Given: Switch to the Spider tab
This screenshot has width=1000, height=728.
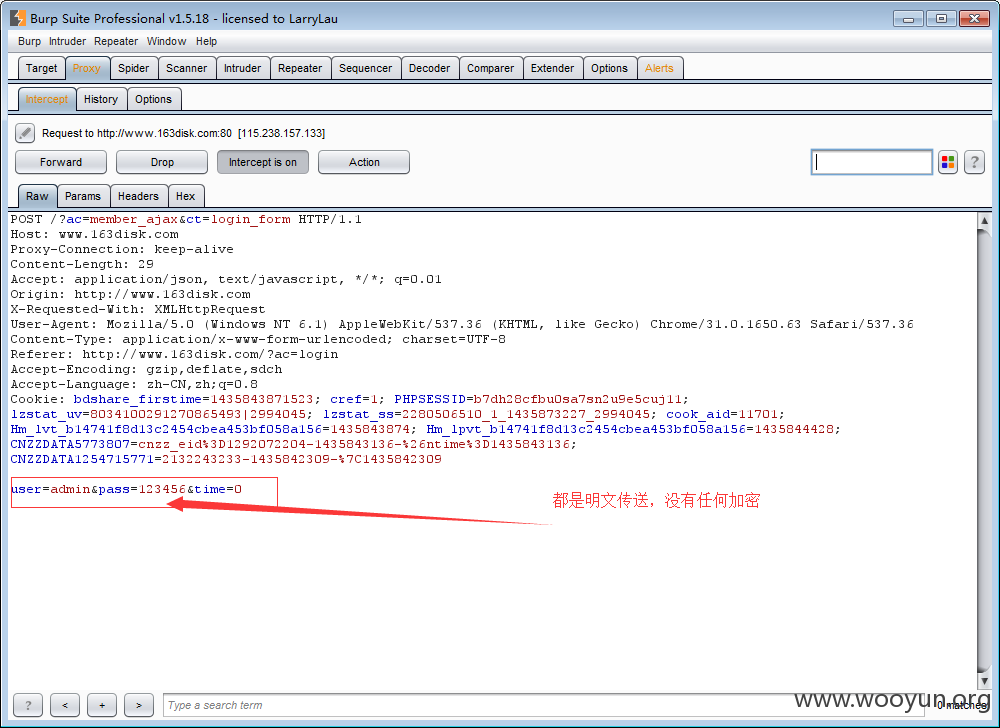Looking at the screenshot, I should (x=133, y=68).
